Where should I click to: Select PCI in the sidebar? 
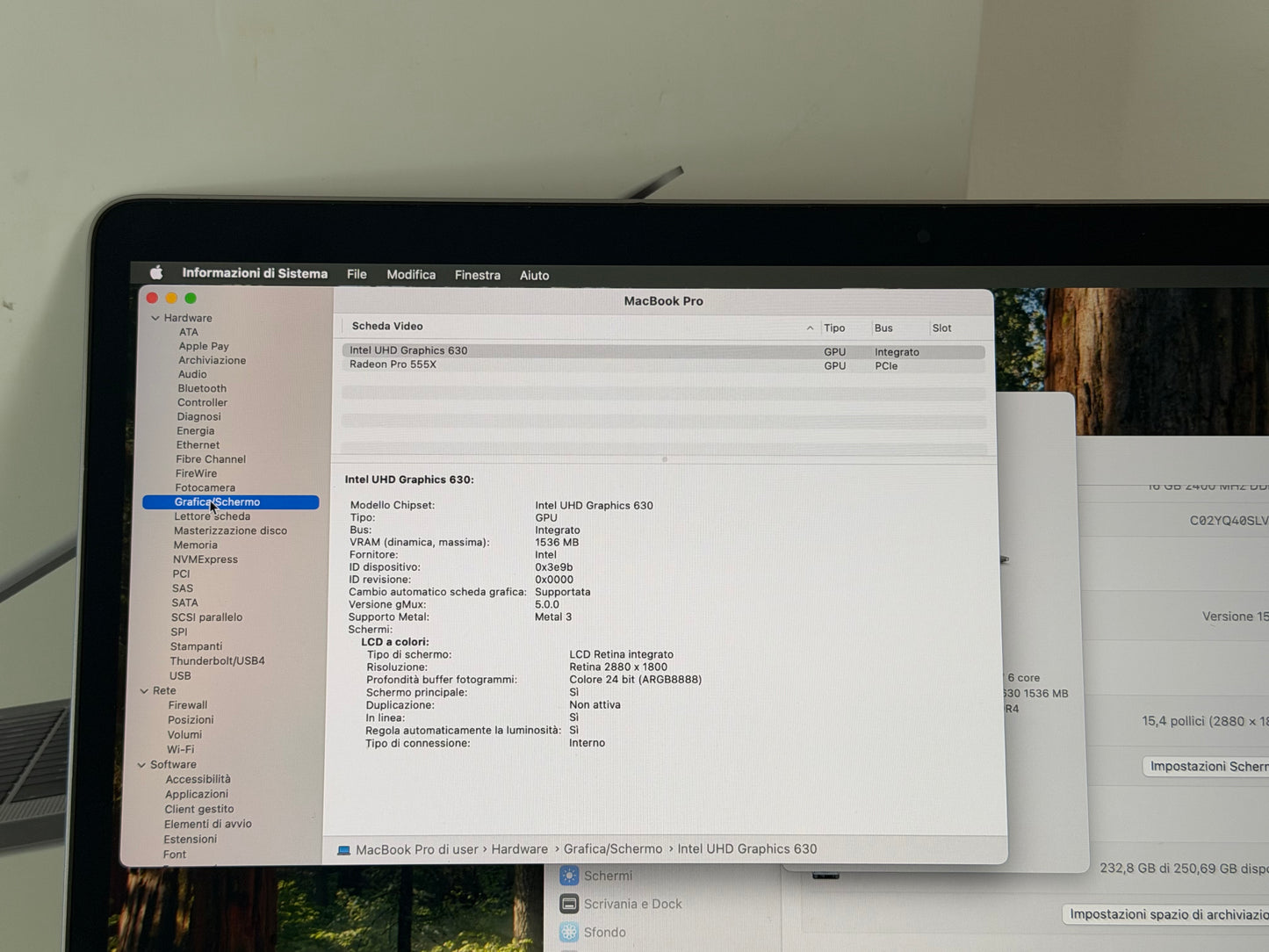(x=181, y=573)
